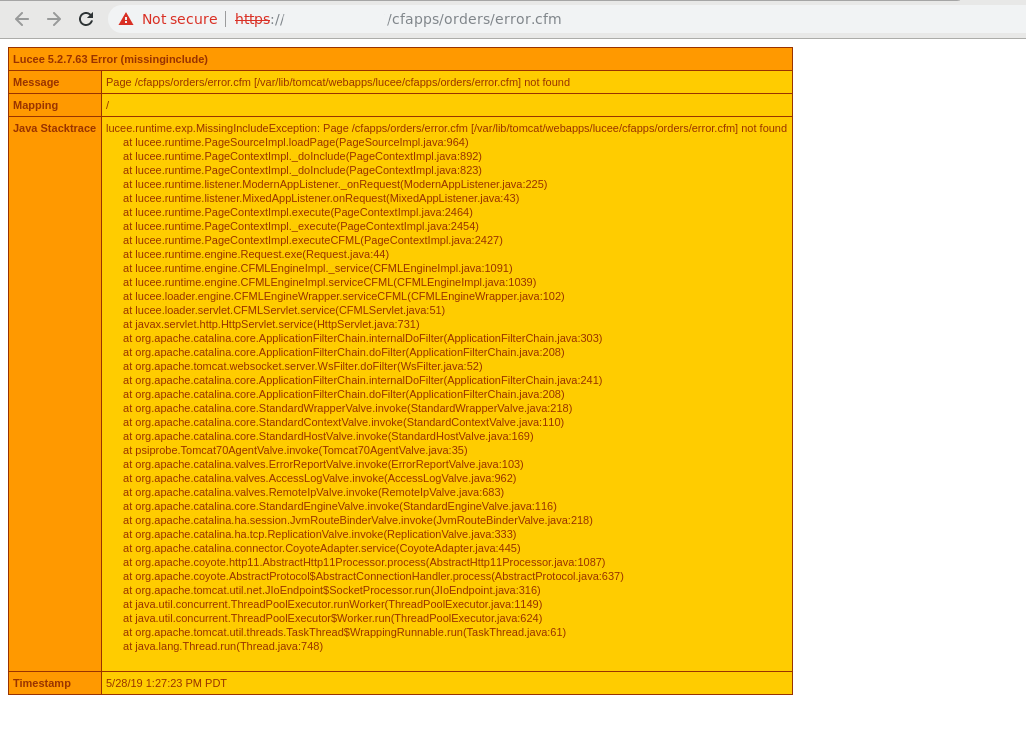Focus the address bar URL /cfapps/orders/error.cfm
This screenshot has height=742, width=1026.
coord(474,19)
